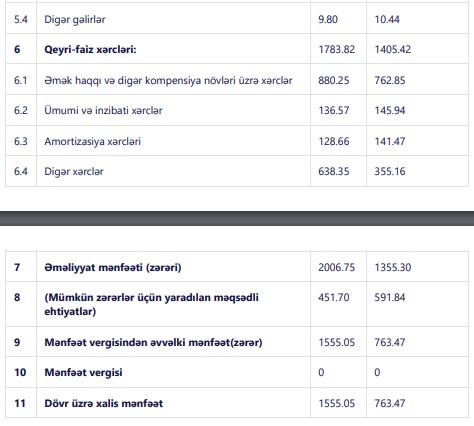Image resolution: width=474 pixels, height=426 pixels.
Task: Click 'Dövr üzrə xalis mənfəət' label
Action: pyautogui.click(x=104, y=403)
